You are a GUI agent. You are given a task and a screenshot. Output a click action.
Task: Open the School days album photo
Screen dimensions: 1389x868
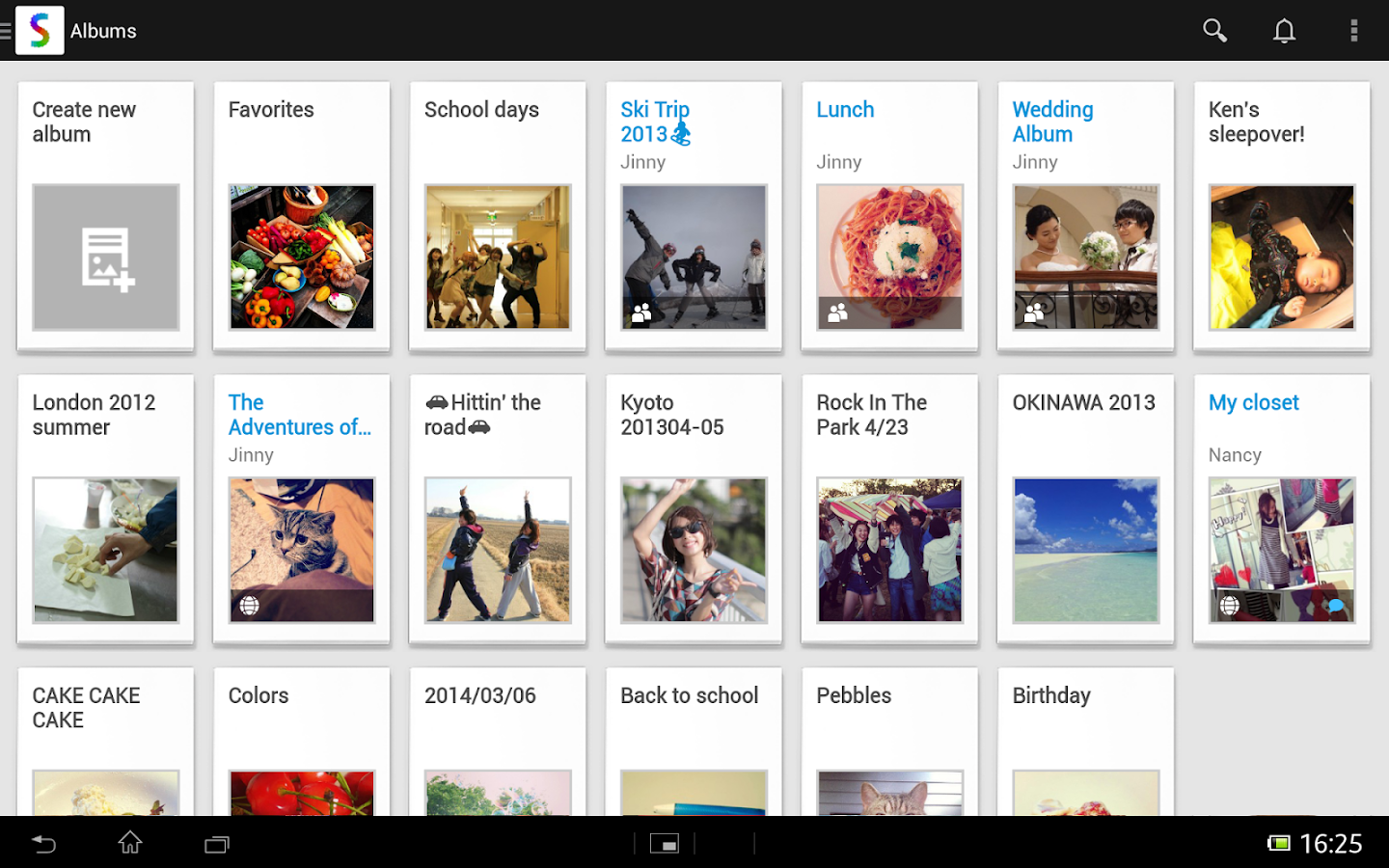coord(498,258)
